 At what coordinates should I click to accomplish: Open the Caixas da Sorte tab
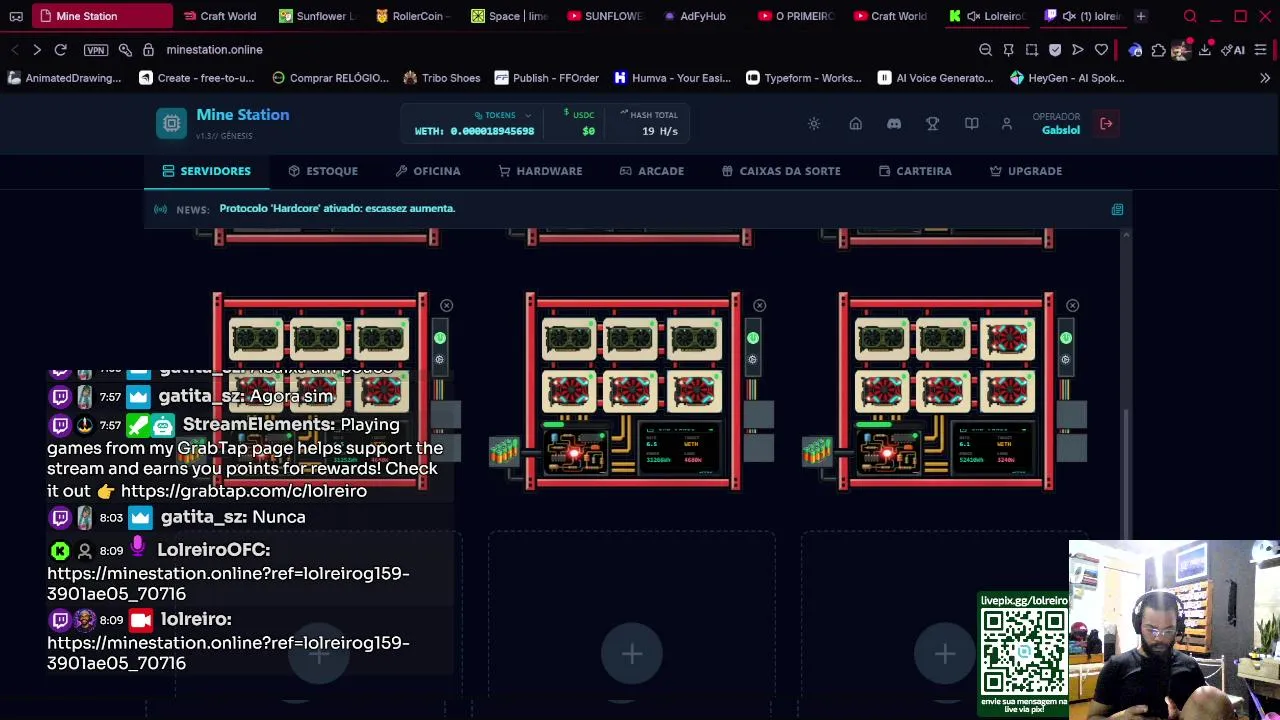click(781, 171)
